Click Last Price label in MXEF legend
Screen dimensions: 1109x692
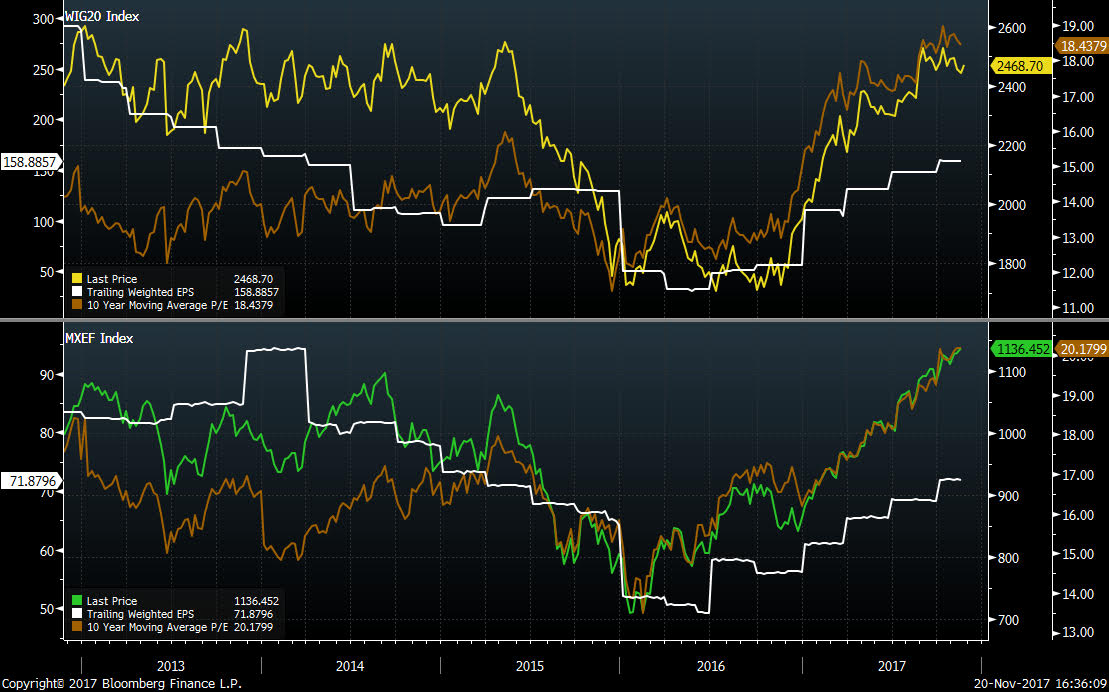coord(112,601)
